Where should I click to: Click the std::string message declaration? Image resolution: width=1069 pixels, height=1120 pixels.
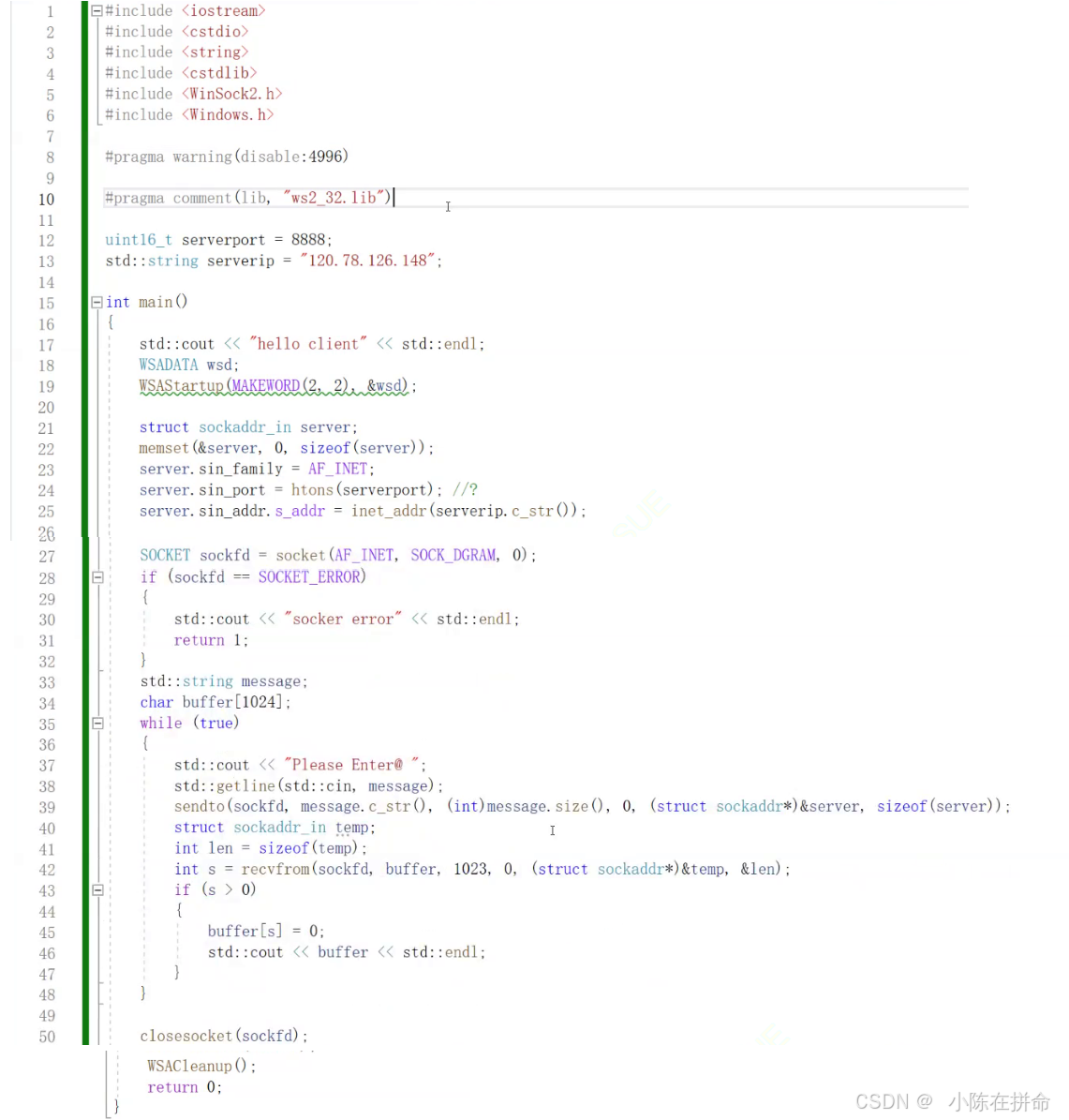(x=224, y=681)
